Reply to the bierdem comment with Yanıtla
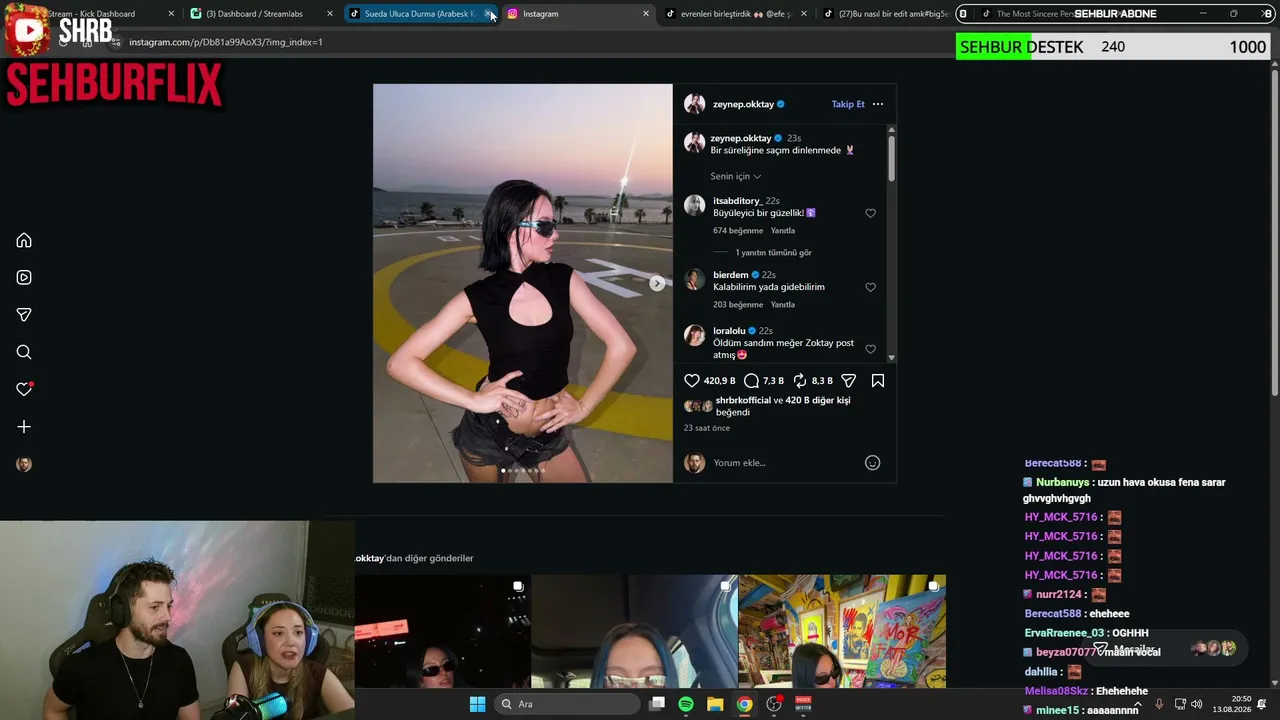Image resolution: width=1280 pixels, height=720 pixels. point(783,305)
